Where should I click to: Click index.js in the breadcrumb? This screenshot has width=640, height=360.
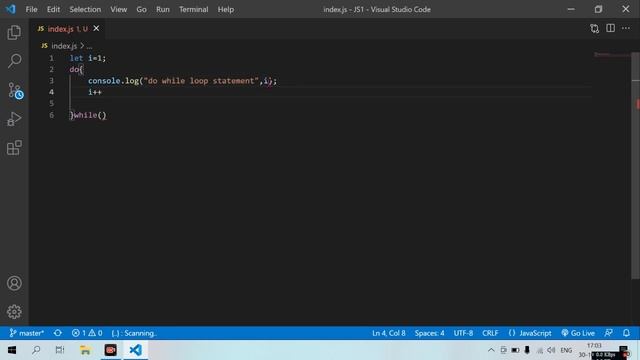coord(64,46)
